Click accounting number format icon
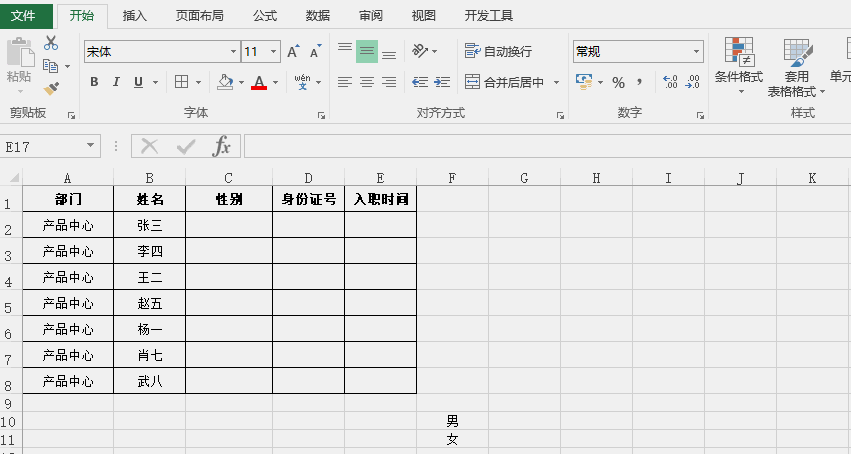This screenshot has width=851, height=454. click(584, 82)
